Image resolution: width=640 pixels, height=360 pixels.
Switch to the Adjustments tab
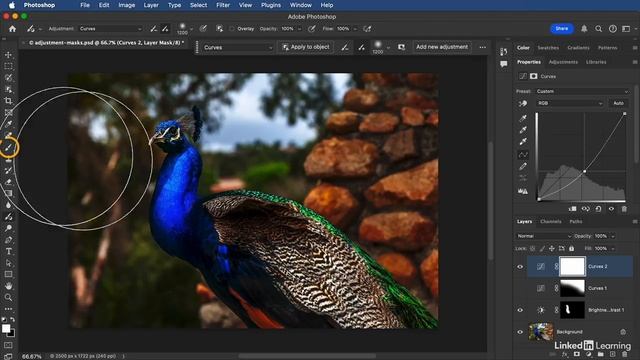563,62
